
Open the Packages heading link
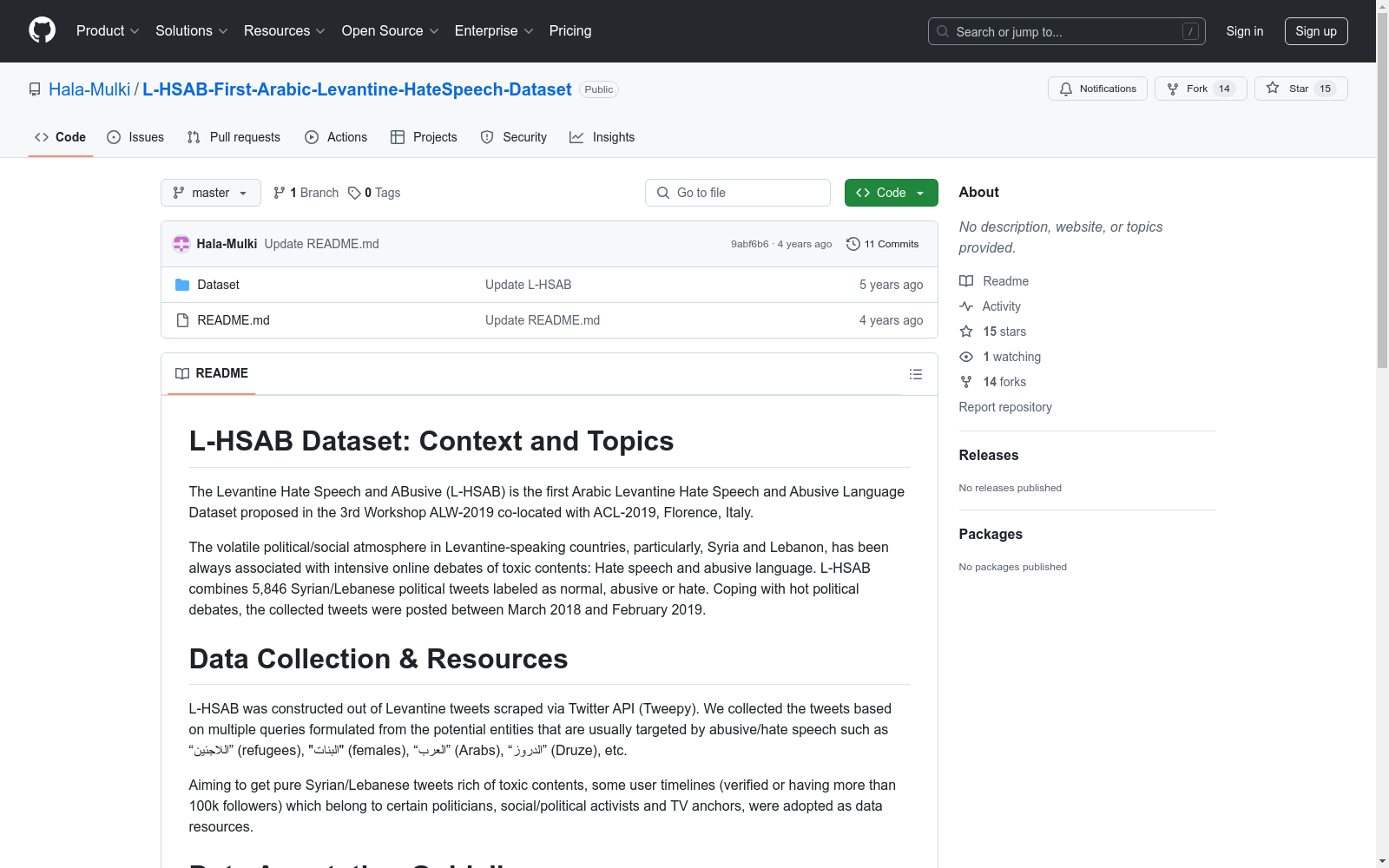coord(991,535)
